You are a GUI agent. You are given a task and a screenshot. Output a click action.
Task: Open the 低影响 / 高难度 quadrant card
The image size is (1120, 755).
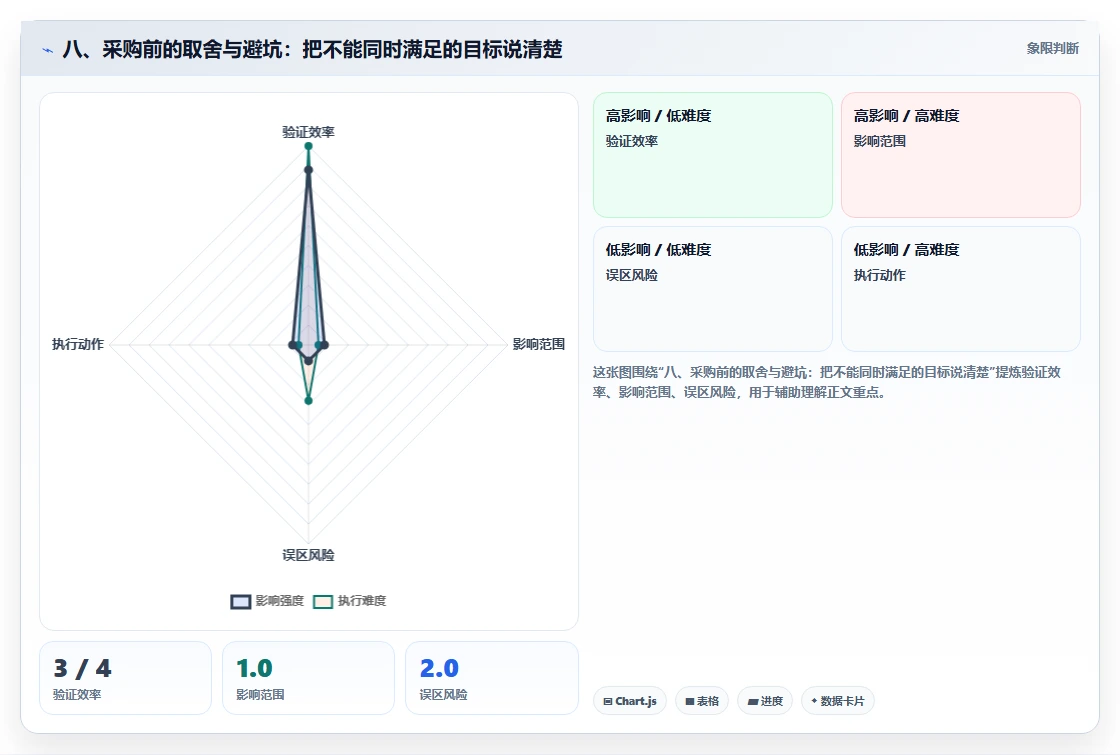(961, 289)
